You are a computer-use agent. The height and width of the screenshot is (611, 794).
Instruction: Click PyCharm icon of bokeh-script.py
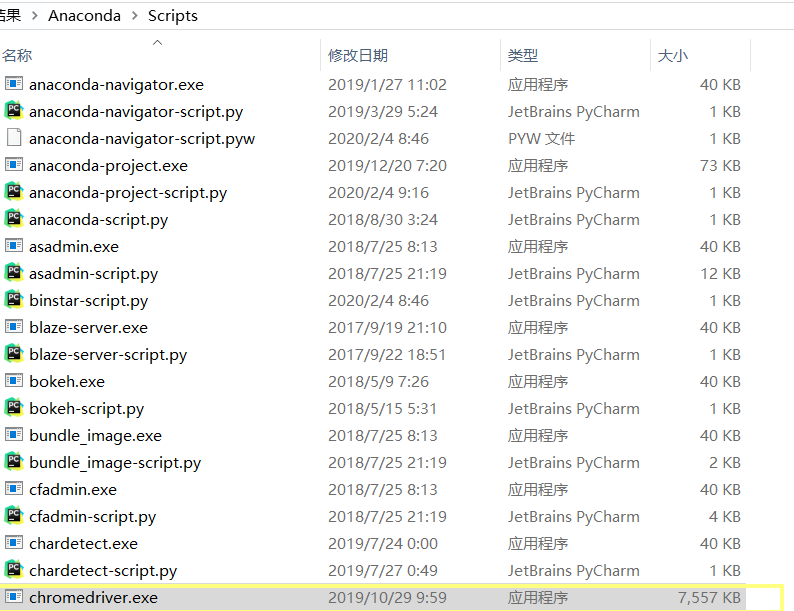tap(14, 408)
